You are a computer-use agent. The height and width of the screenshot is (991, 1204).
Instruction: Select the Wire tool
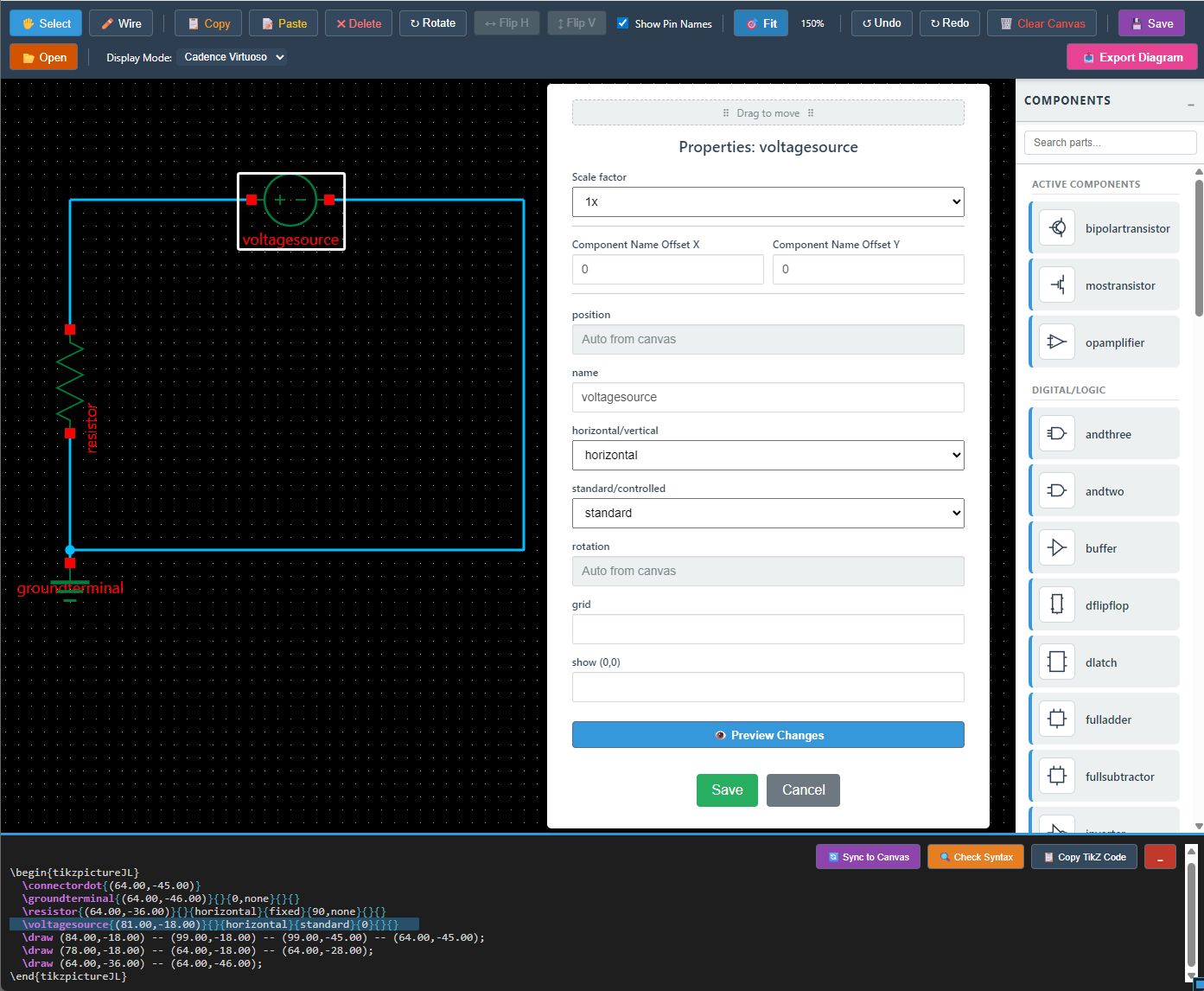(x=120, y=22)
